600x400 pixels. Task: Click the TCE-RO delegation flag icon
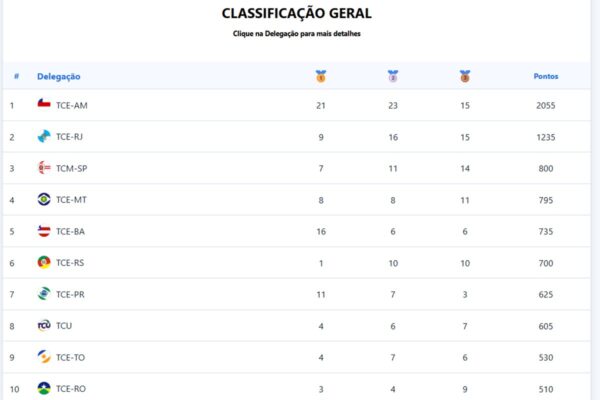tap(44, 388)
